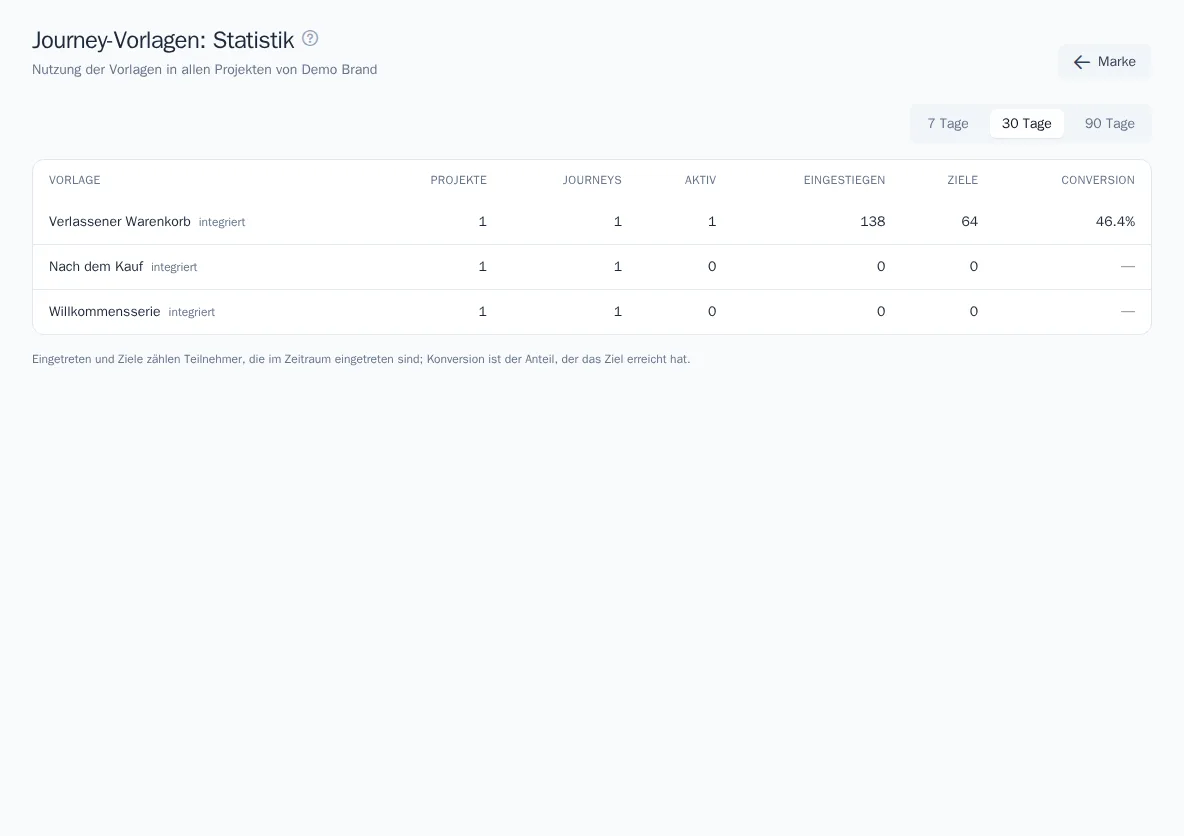Screen dimensions: 1184x836
Task: Click the AKTIV column header
Action: [700, 180]
